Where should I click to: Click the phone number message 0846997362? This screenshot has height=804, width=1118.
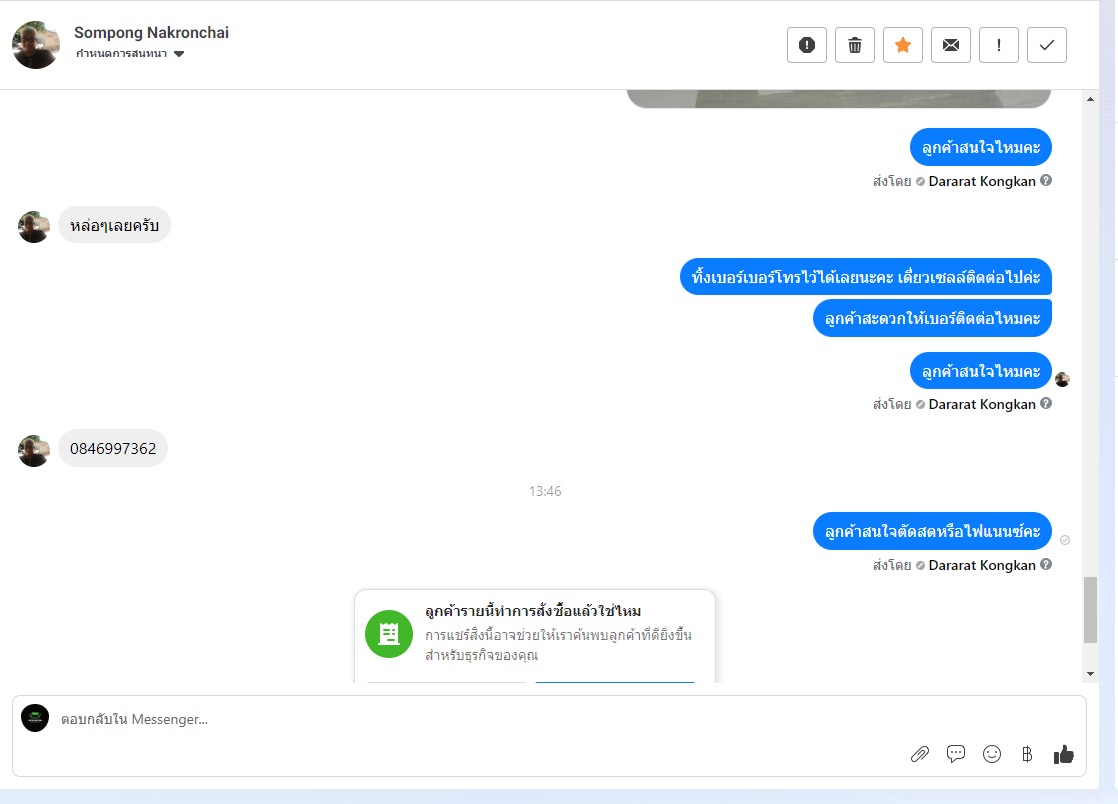click(113, 448)
